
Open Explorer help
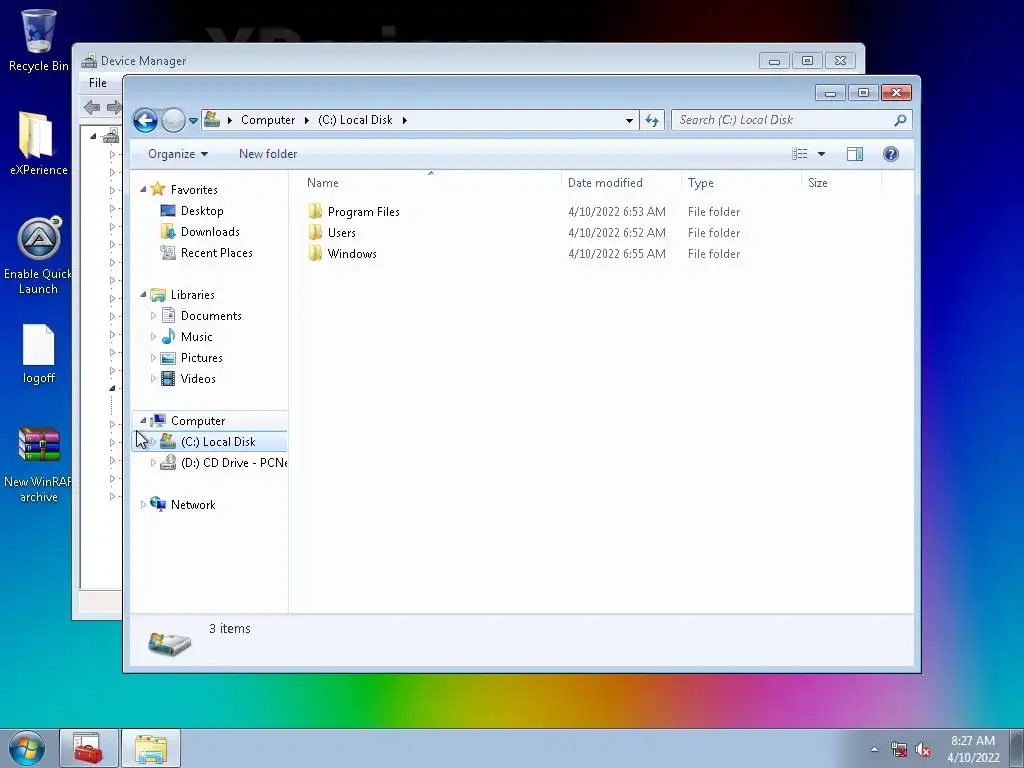pos(891,154)
